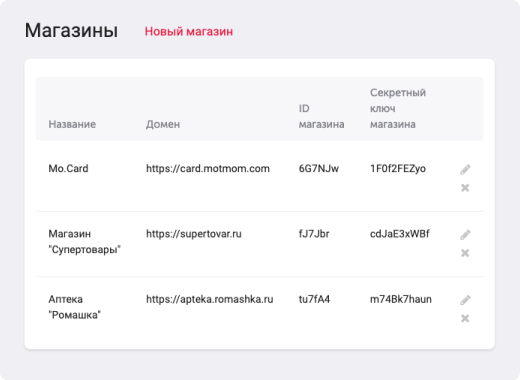Click the https://supertovar.ru domain
520x380 pixels.
tap(194, 234)
